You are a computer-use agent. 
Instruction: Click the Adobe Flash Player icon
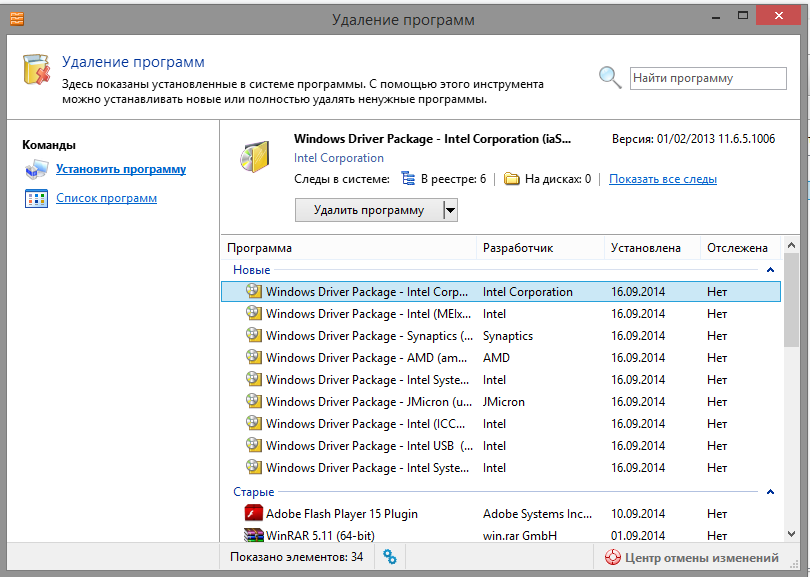coord(254,513)
